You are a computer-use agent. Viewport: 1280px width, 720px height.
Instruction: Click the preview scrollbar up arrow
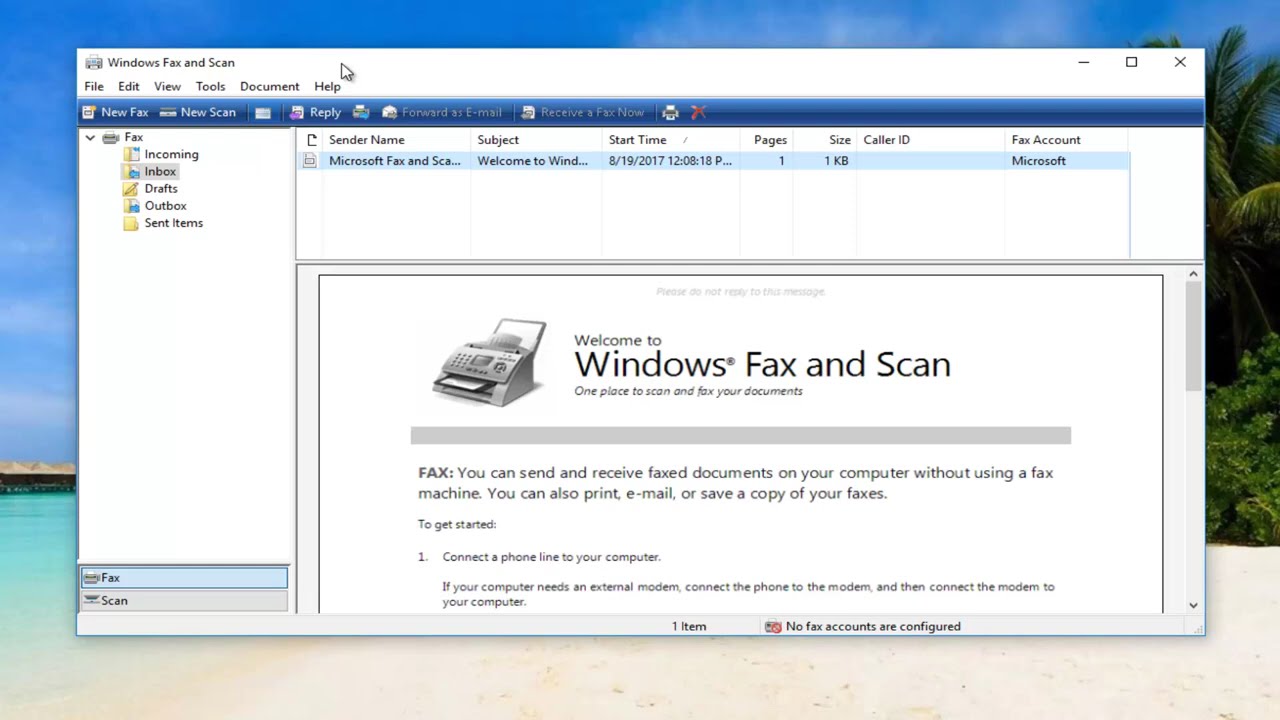(1193, 274)
